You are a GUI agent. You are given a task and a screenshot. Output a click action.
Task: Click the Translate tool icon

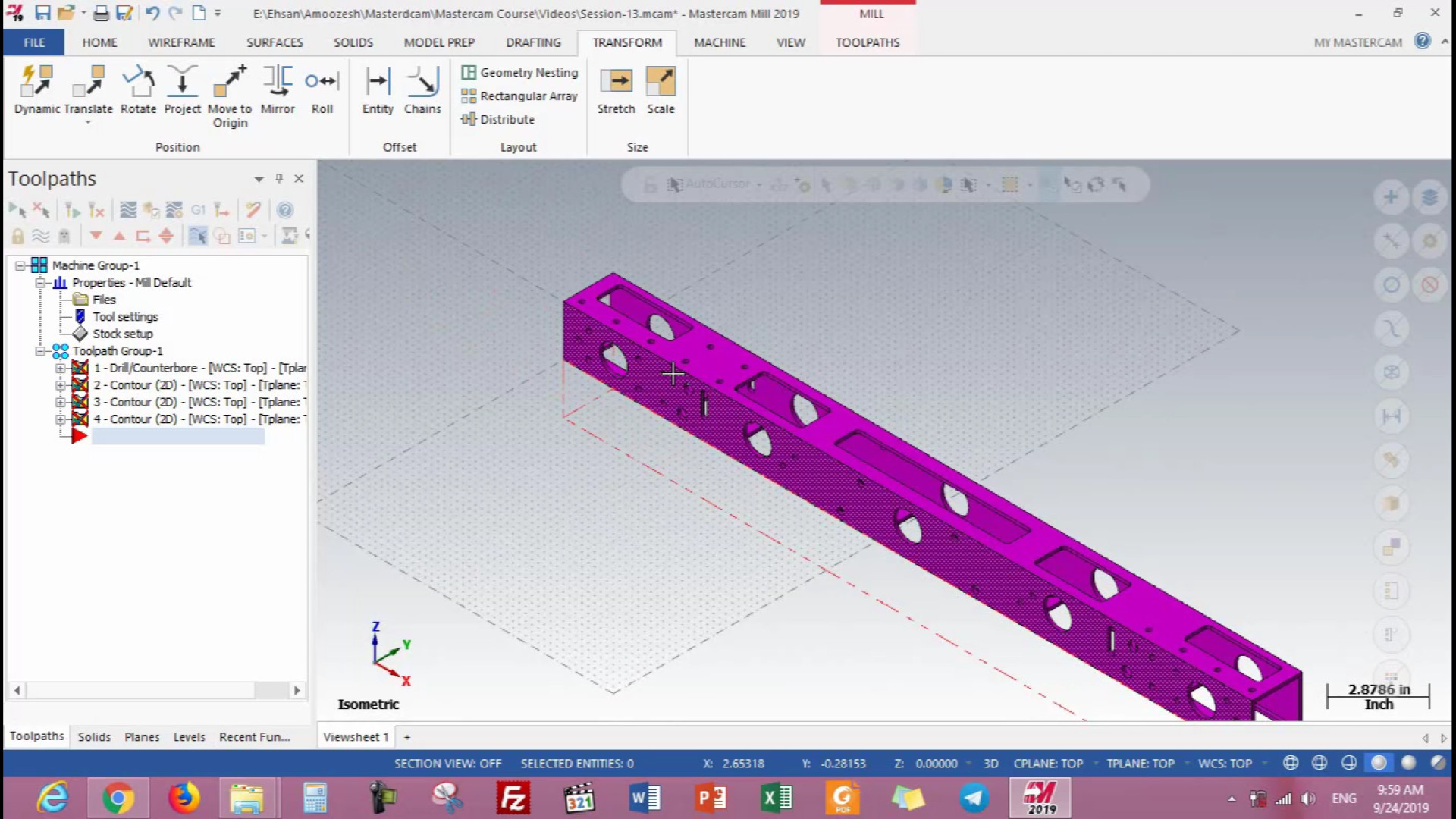(x=88, y=82)
